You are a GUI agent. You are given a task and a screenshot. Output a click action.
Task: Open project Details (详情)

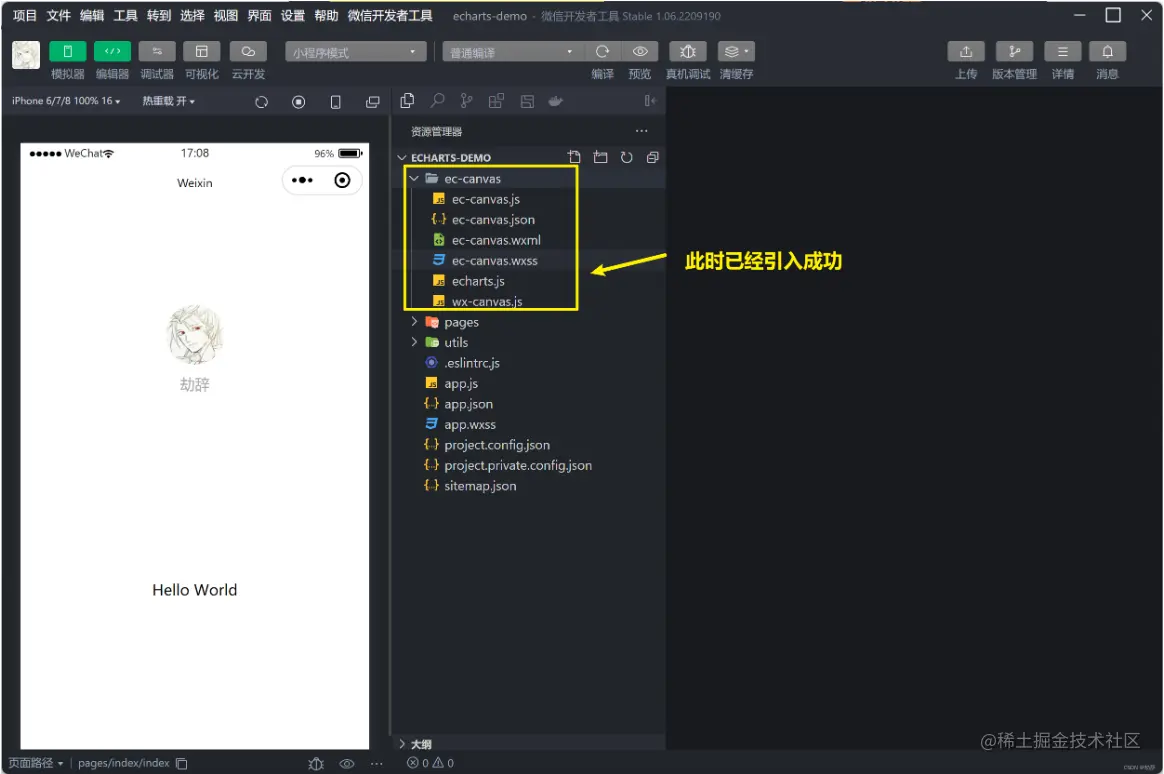[1062, 51]
